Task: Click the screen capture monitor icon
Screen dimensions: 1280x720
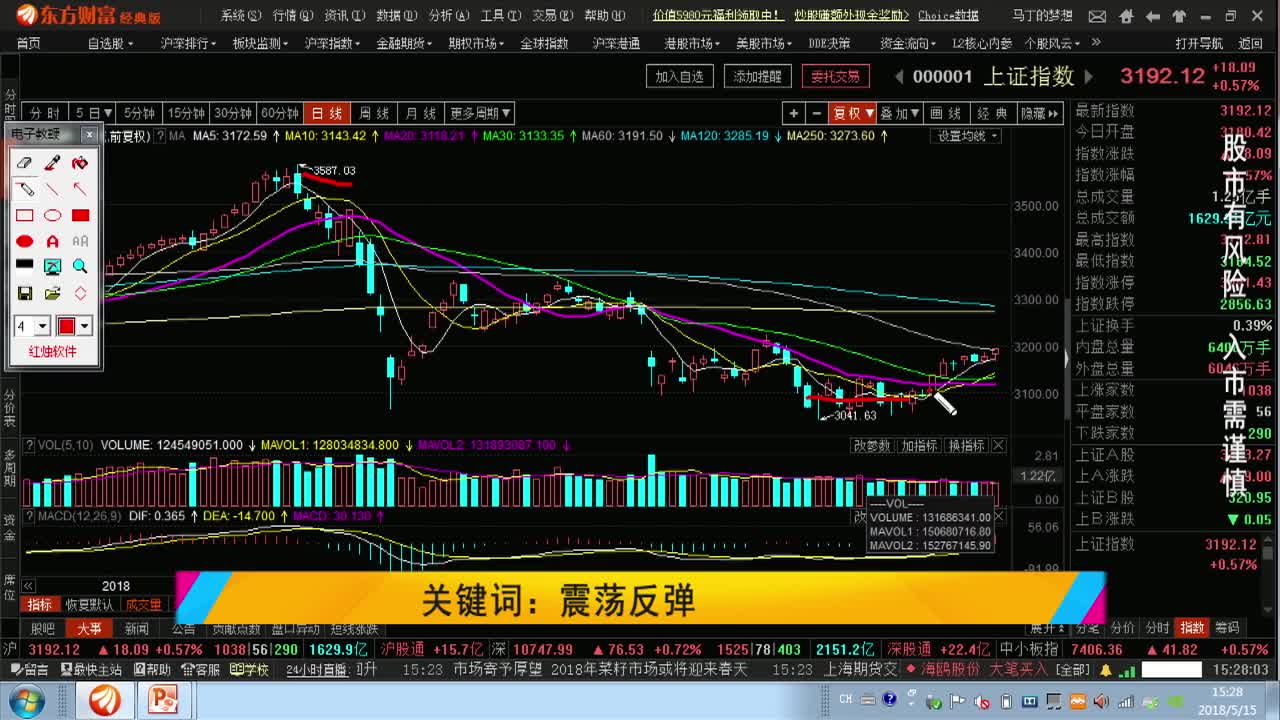Action: coord(52,265)
